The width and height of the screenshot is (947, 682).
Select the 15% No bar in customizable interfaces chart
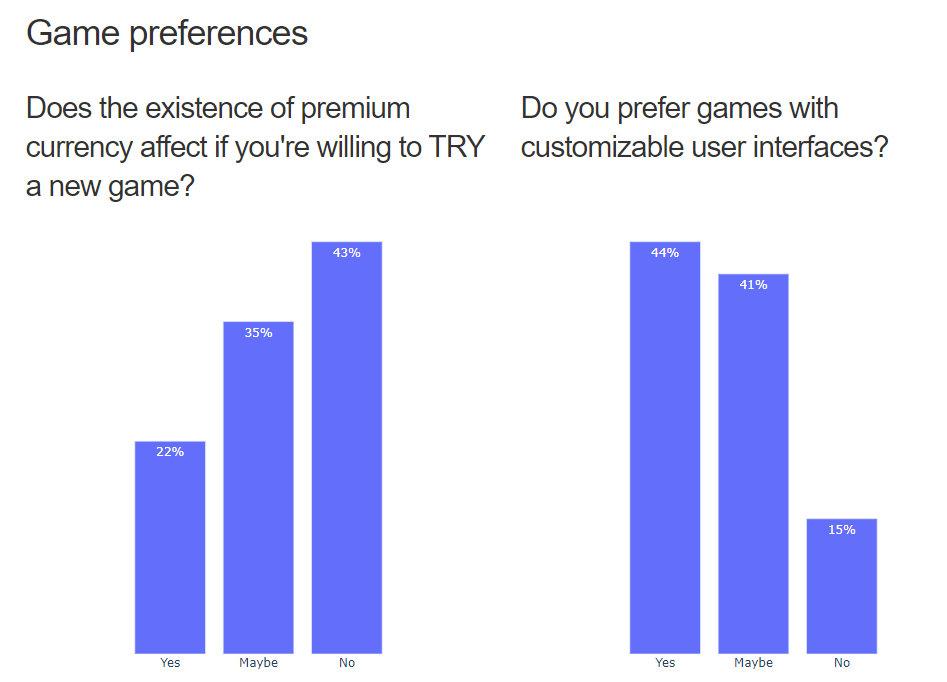842,586
